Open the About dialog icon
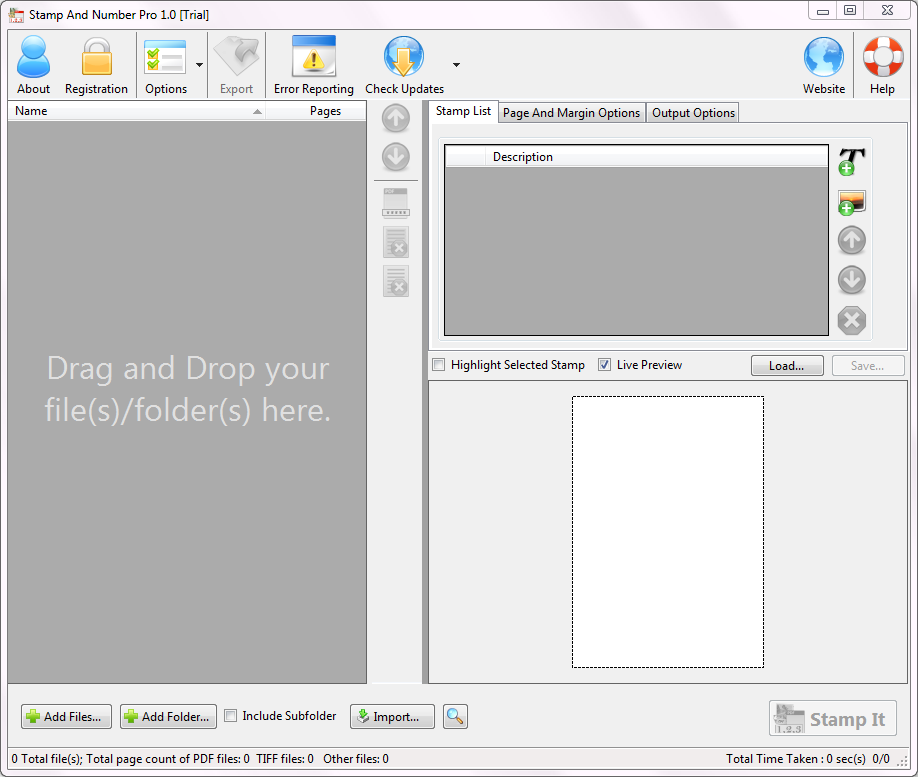The width and height of the screenshot is (918, 777). (33, 59)
